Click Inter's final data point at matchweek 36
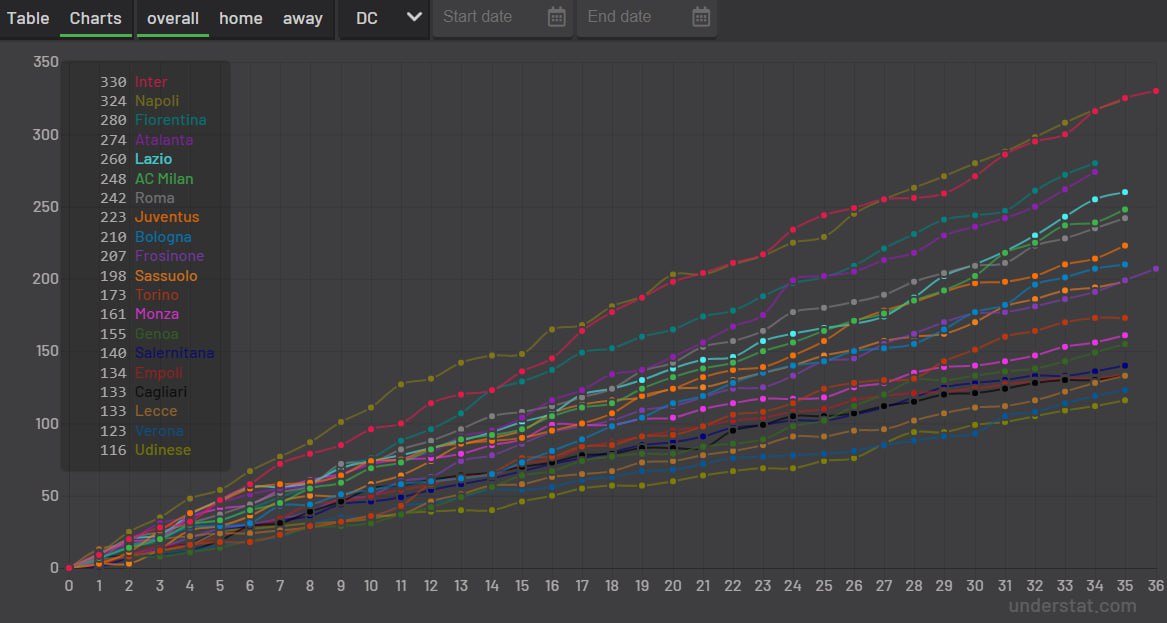The height and width of the screenshot is (623, 1167). [1156, 91]
